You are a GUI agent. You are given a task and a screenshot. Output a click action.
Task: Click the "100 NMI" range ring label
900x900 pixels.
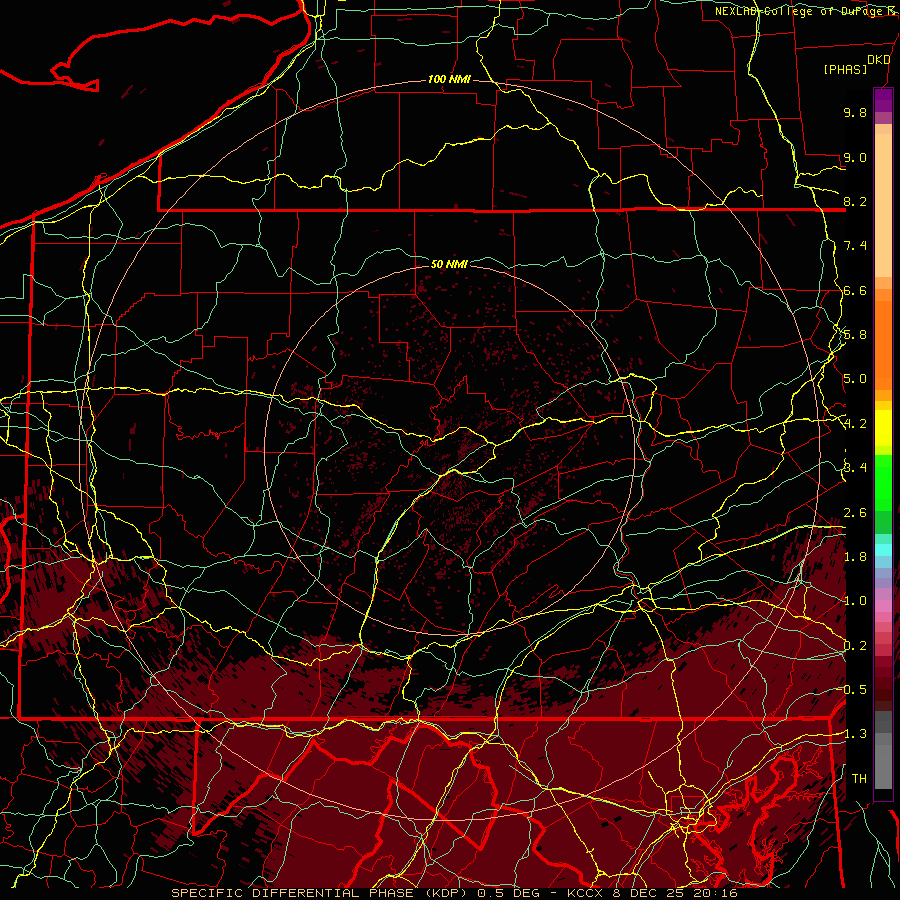(x=449, y=79)
